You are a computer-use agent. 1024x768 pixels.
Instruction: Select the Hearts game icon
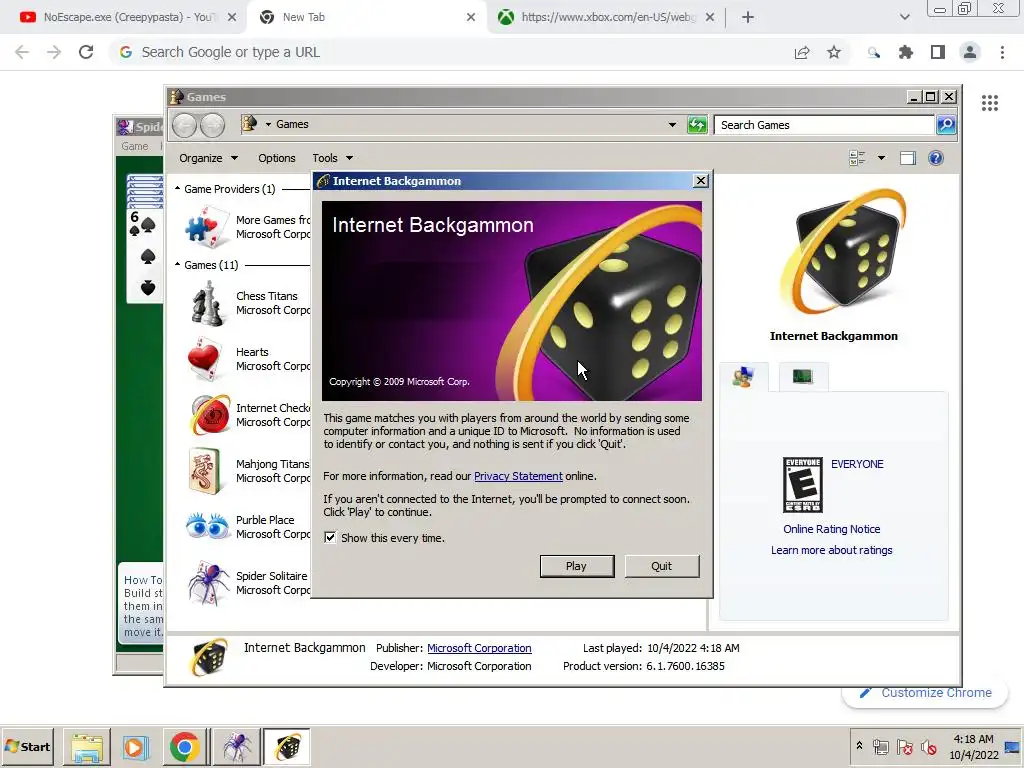pos(205,359)
